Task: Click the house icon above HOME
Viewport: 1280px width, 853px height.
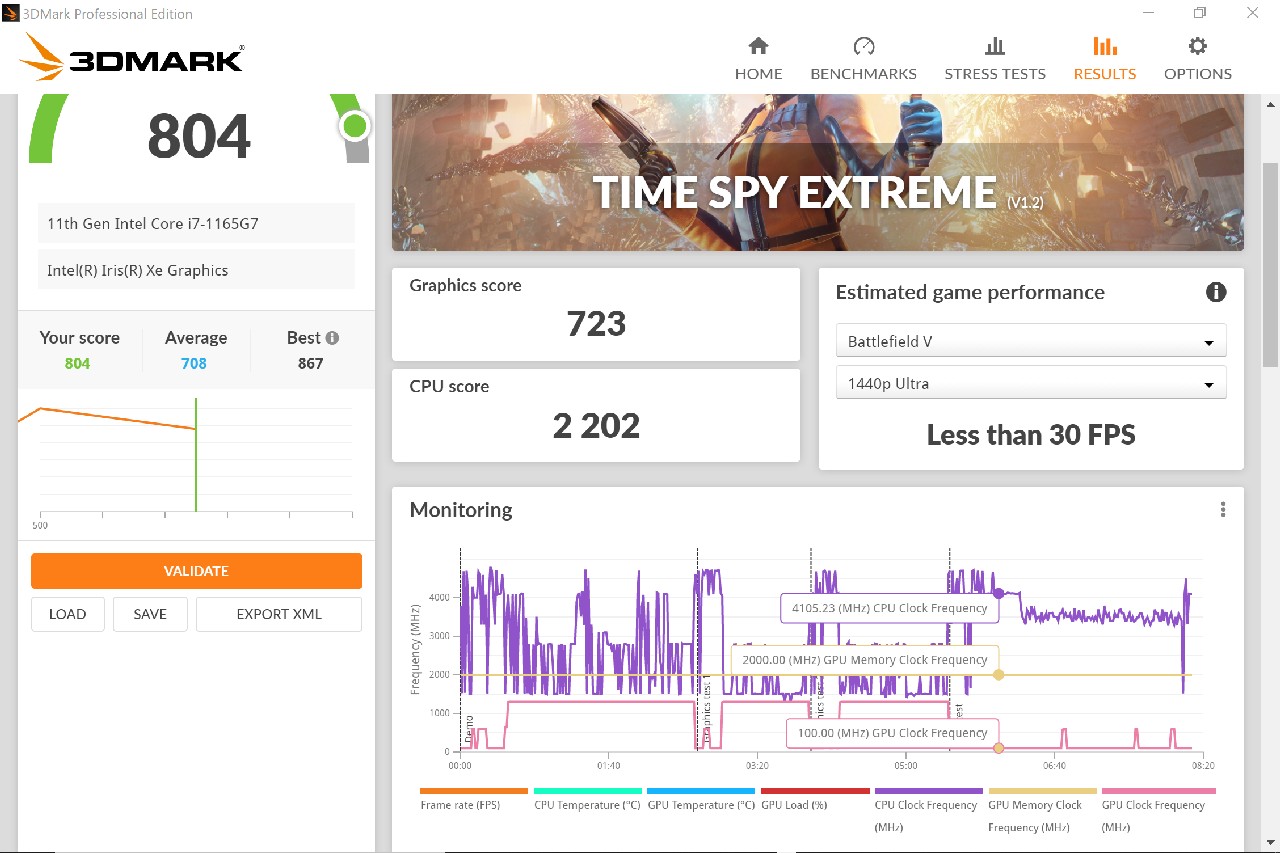Action: [758, 46]
